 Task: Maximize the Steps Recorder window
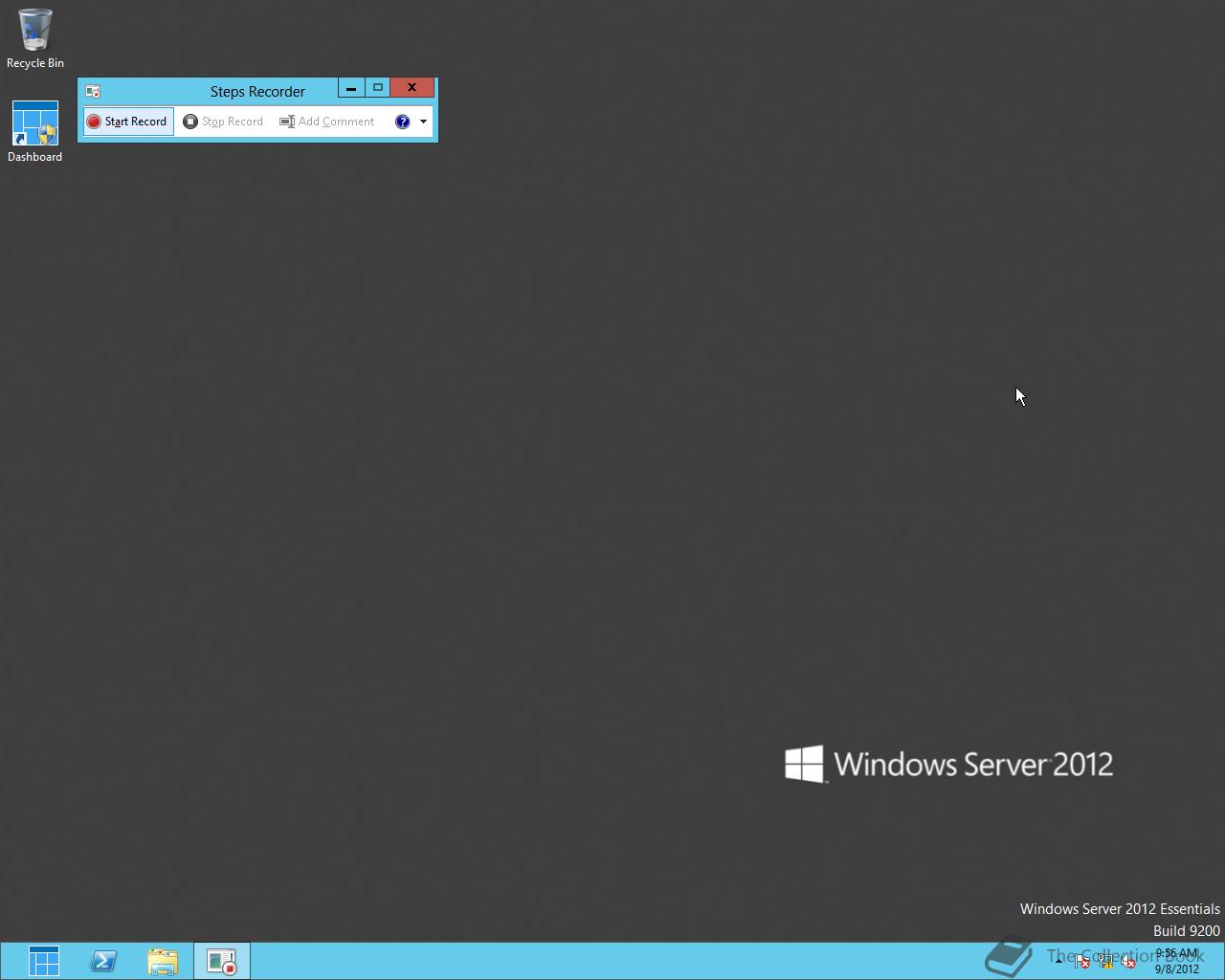point(377,88)
